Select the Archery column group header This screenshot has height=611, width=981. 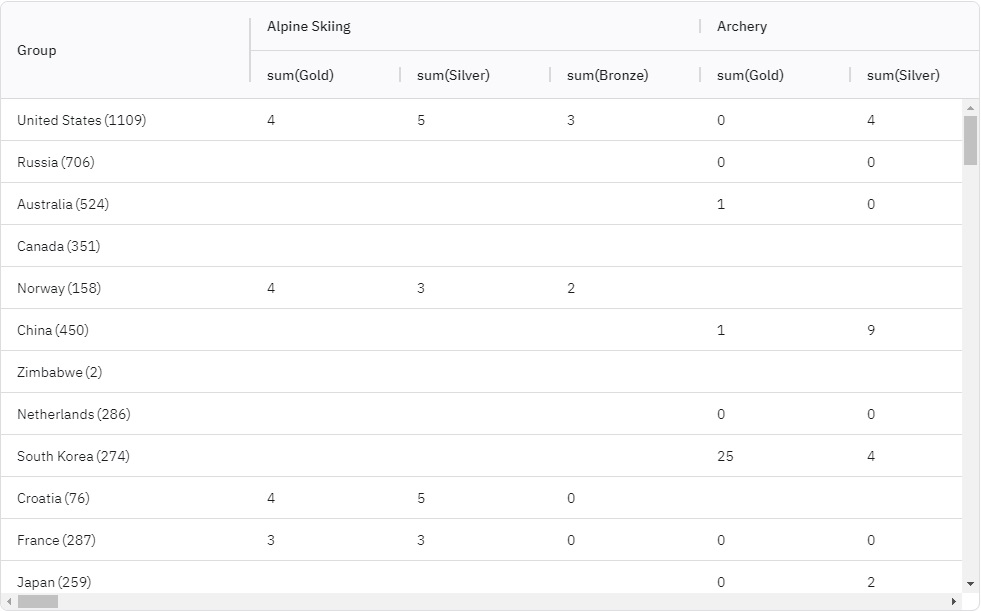(x=840, y=26)
